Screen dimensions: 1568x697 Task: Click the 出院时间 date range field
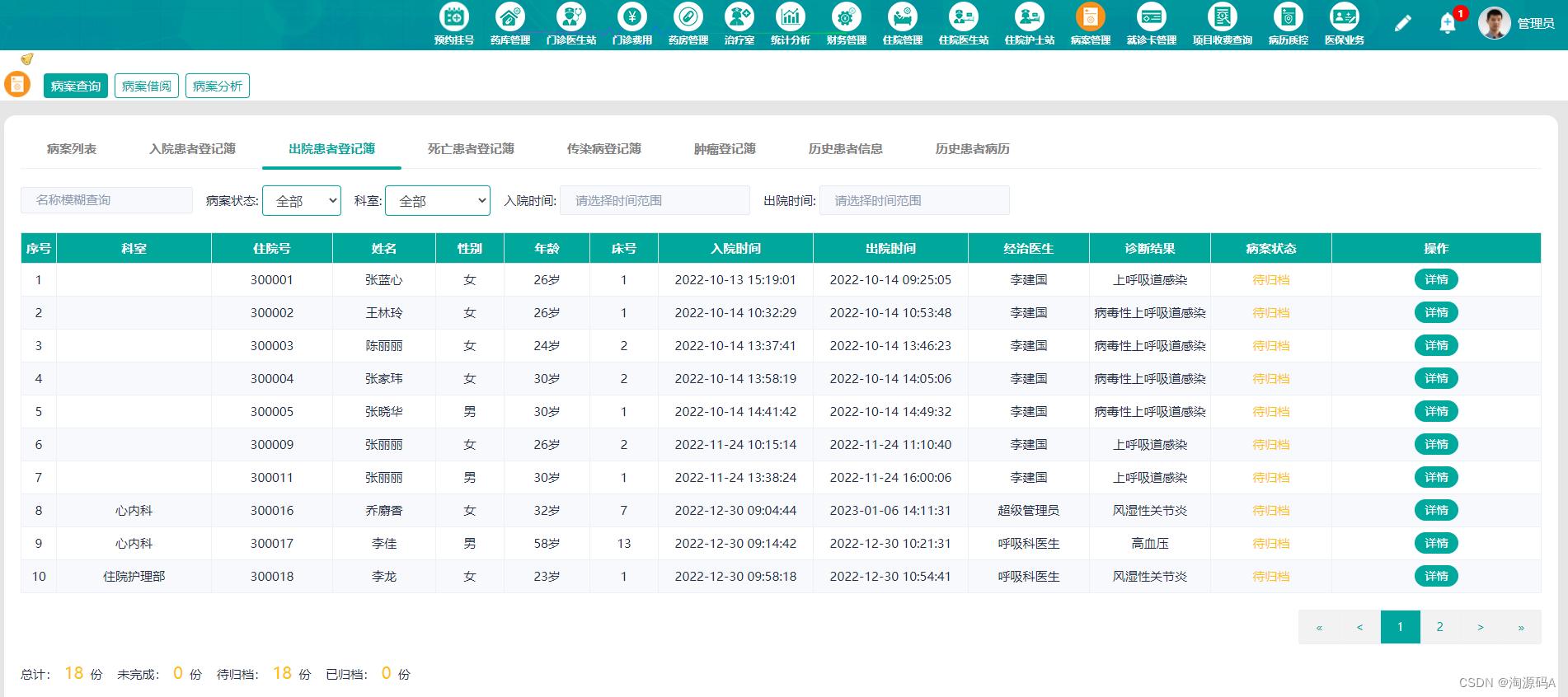(914, 200)
